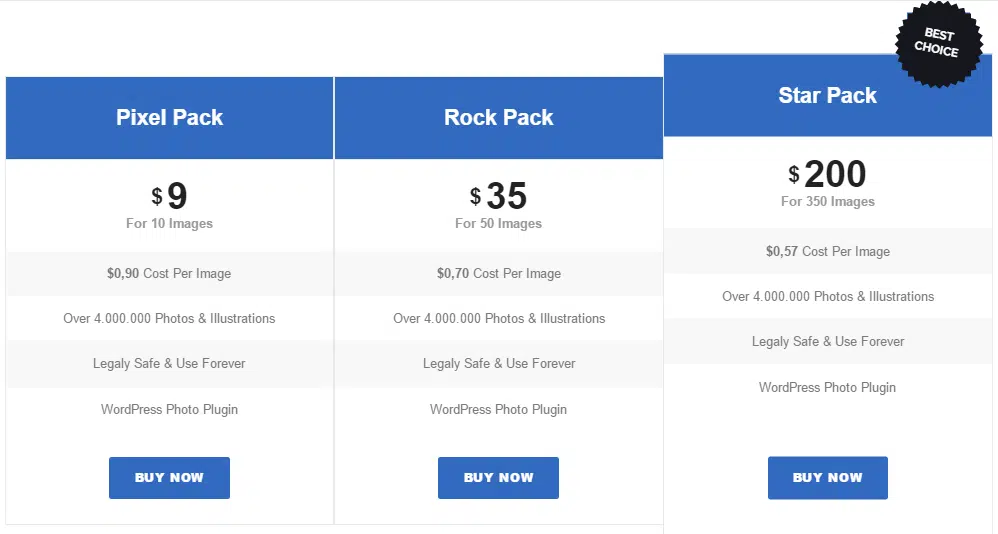998x534 pixels.
Task: Select the Star Pack header
Action: click(x=827, y=95)
